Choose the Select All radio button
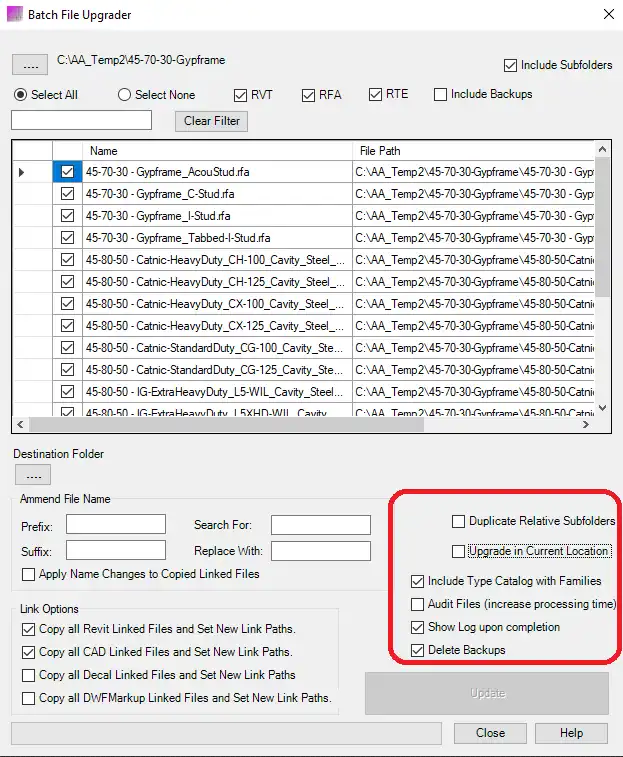Screen dimensions: 623x757 tap(21, 95)
